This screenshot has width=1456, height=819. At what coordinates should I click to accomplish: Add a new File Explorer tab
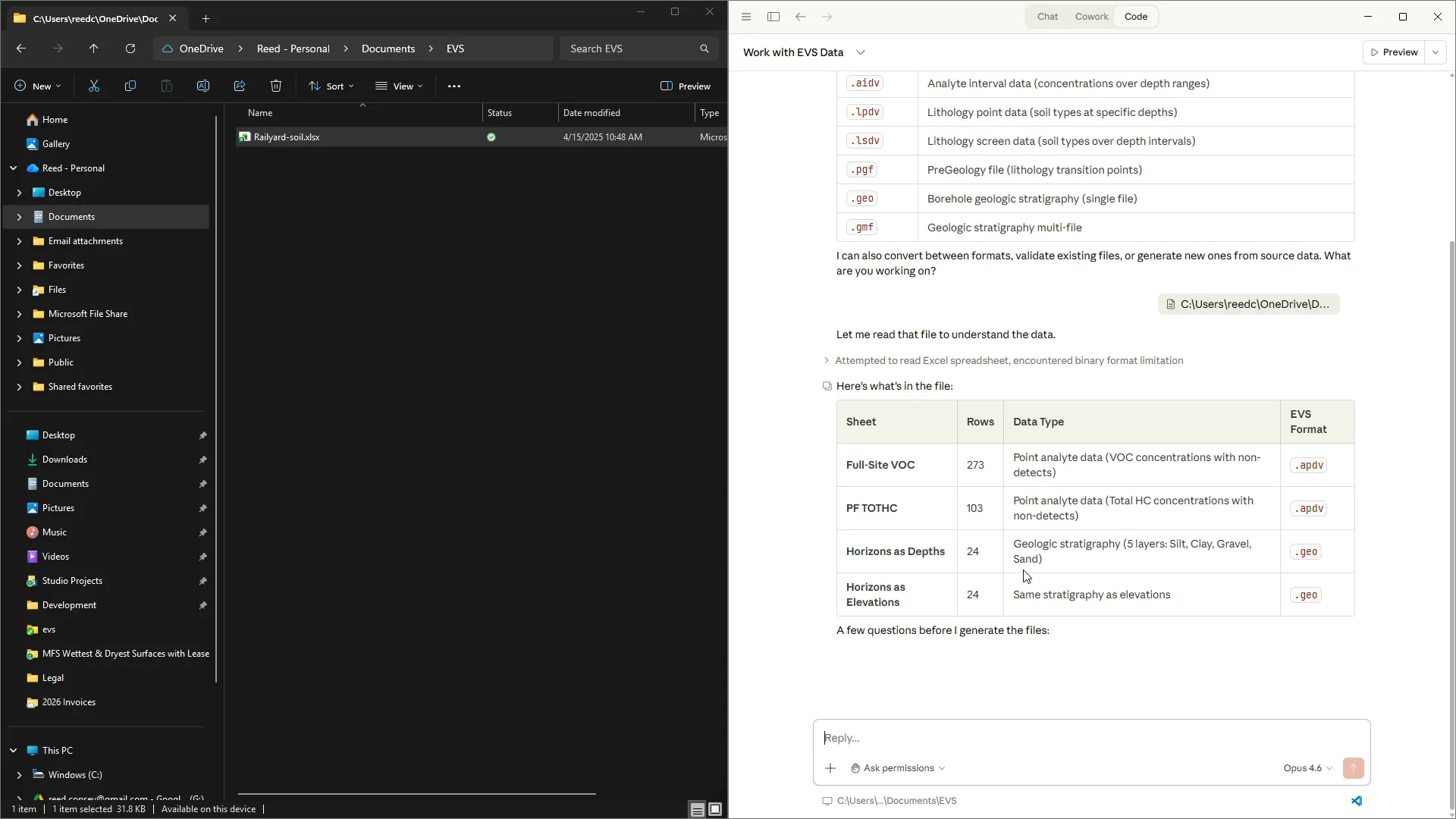coord(206,18)
